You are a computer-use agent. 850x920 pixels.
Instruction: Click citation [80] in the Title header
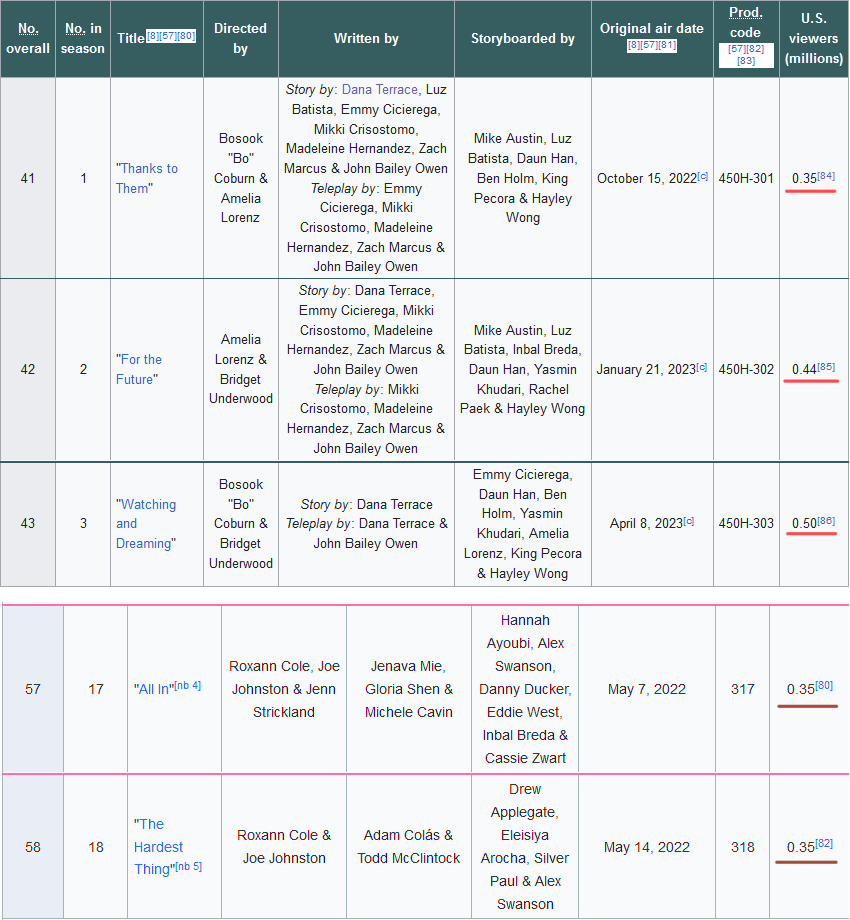(186, 35)
